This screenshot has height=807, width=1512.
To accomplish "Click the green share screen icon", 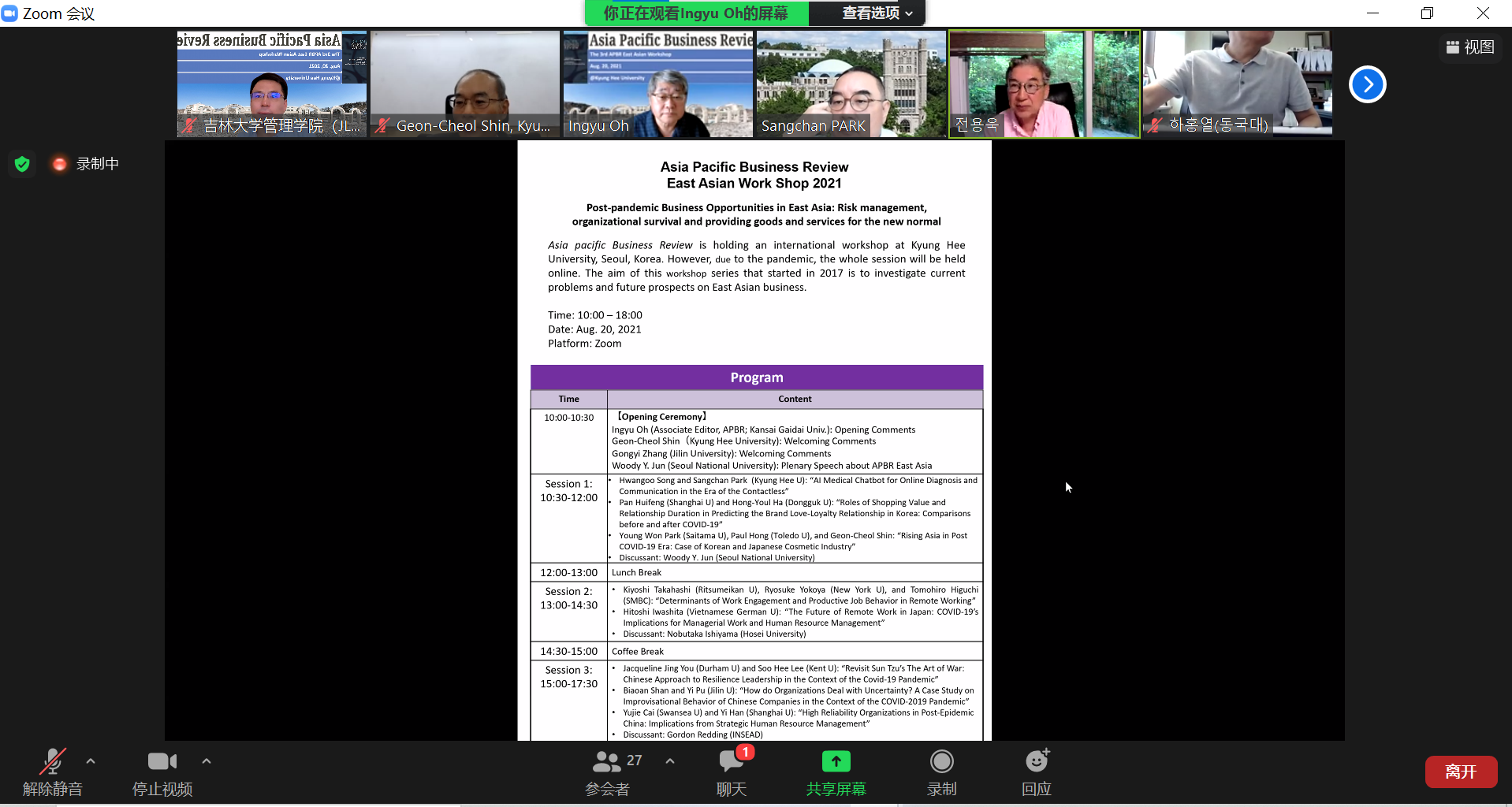I will [836, 762].
